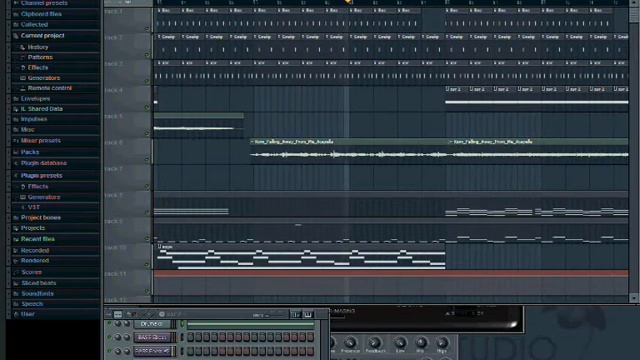Open step graph editor icon in channel rack

[x=296, y=314]
